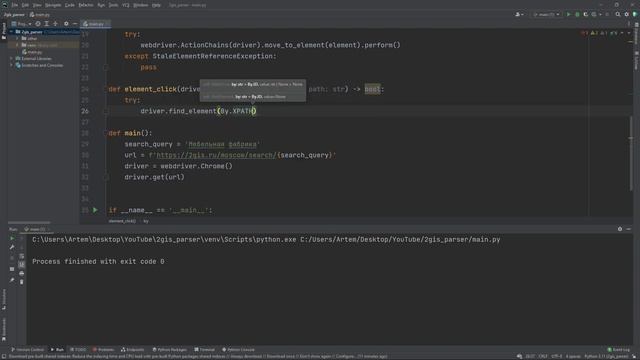This screenshot has height=360, width=640.
Task: Open the Window menu
Action: [x=141, y=5]
